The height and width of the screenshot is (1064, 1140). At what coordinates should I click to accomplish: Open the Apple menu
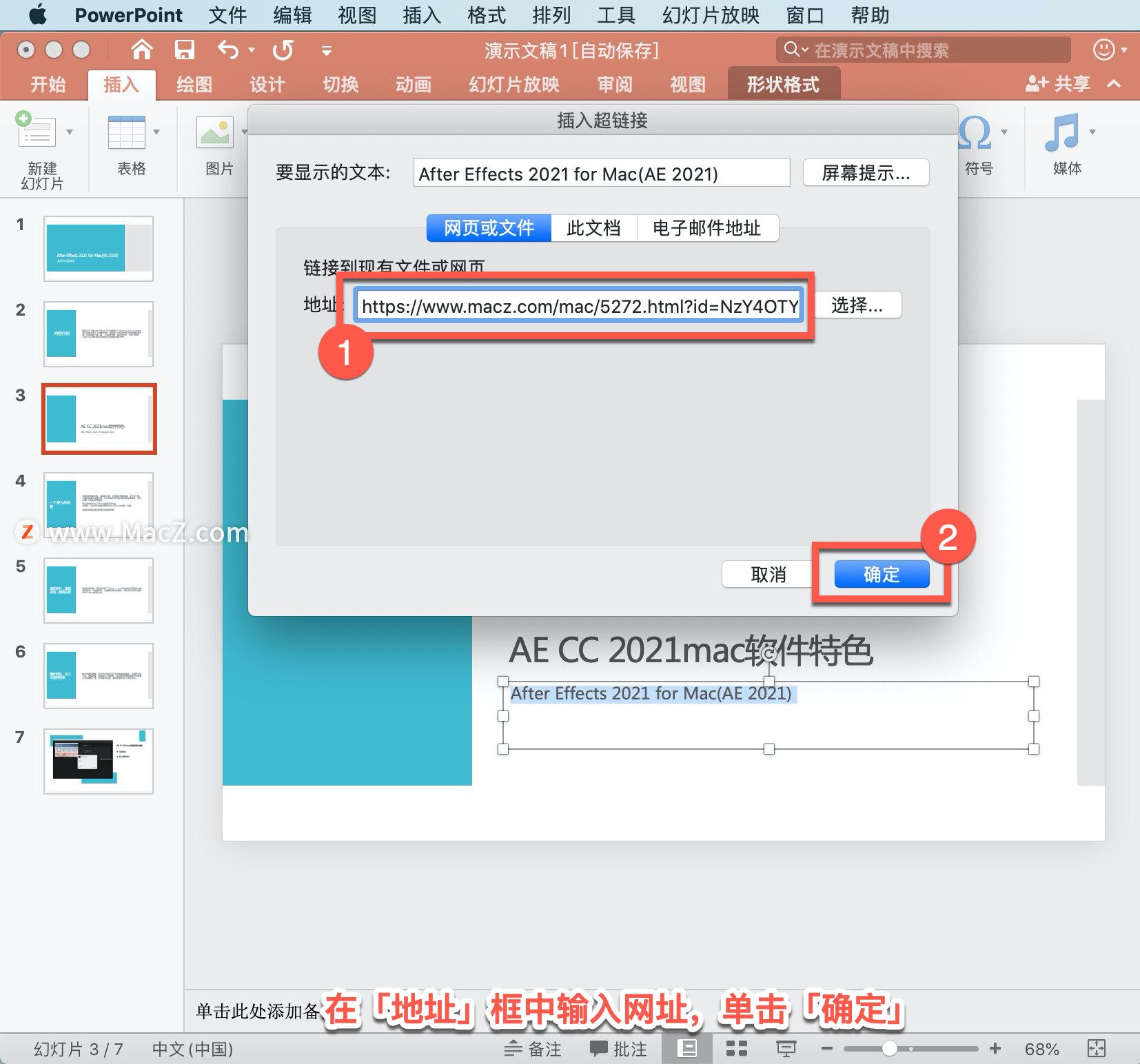pyautogui.click(x=38, y=14)
